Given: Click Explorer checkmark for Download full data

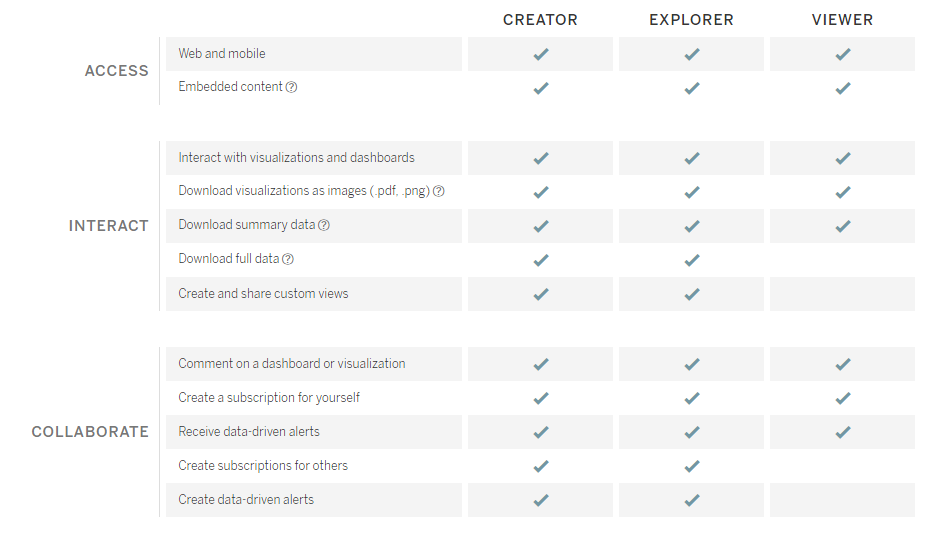Looking at the screenshot, I should pyautogui.click(x=692, y=260).
